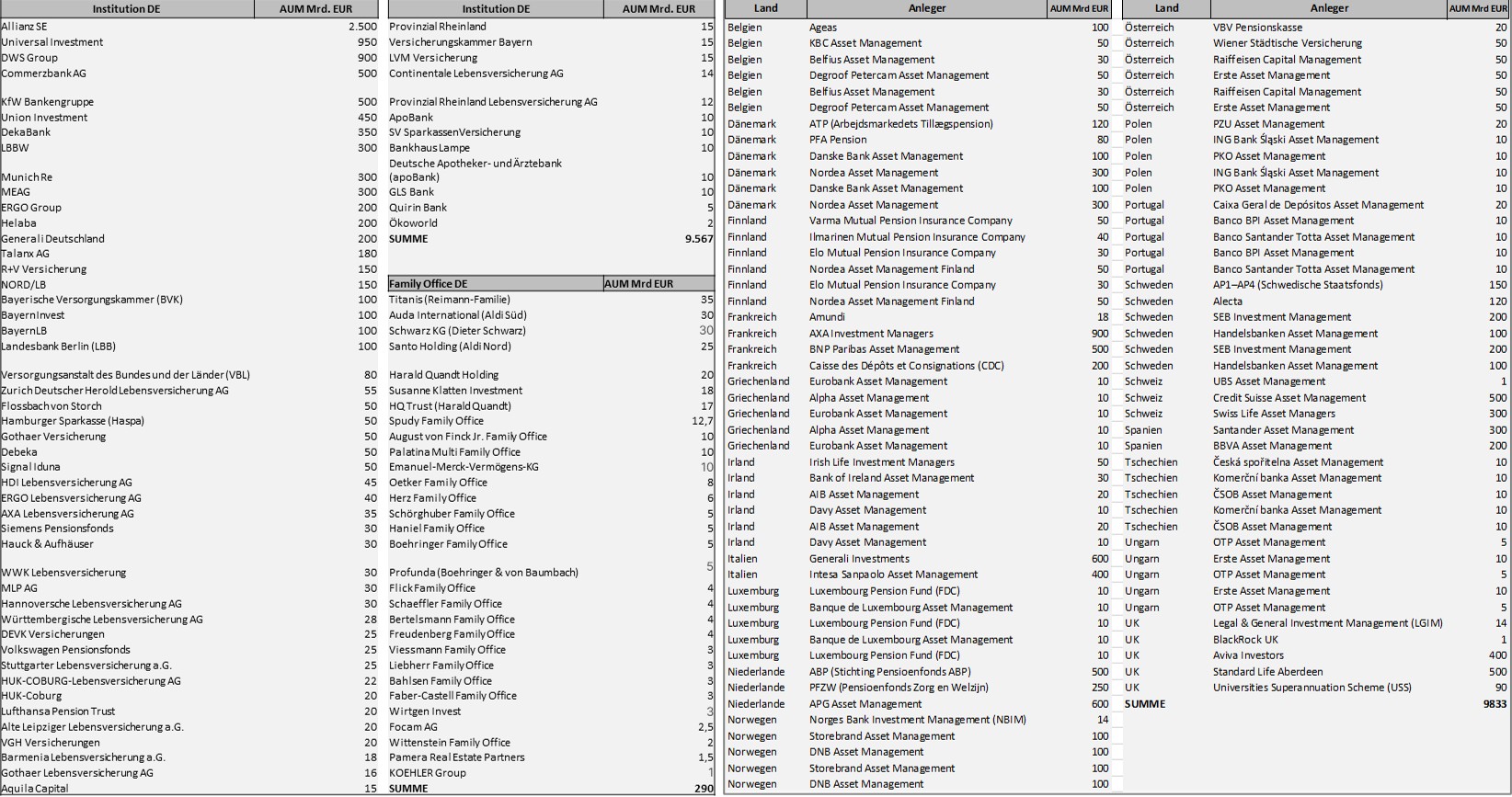Screen dimensions: 1512x797
Task: Click ABP (Stichting Pensioenfonds ABP) cell
Action: [x=889, y=672]
